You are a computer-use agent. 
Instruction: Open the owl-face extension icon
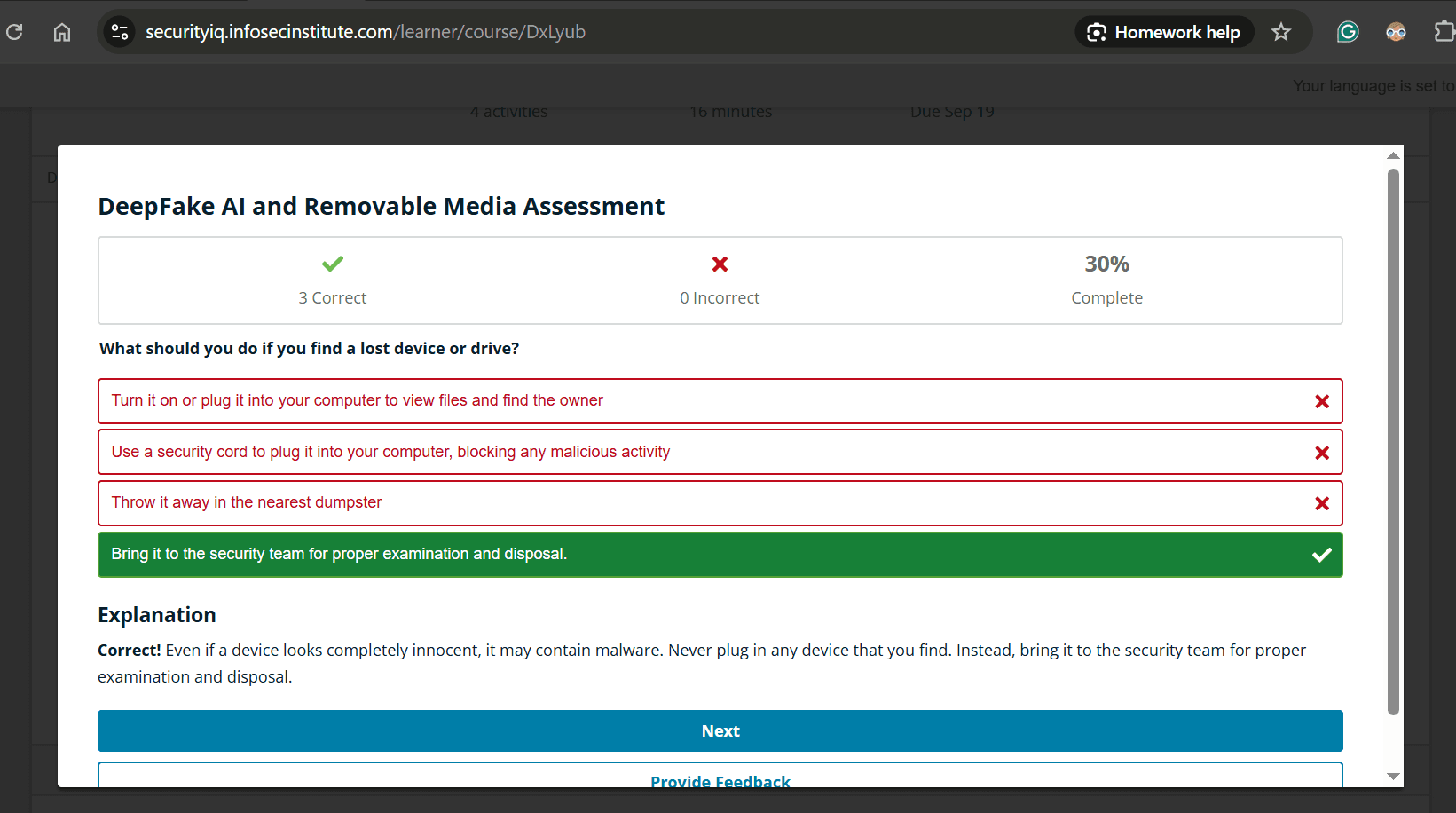click(x=1396, y=32)
